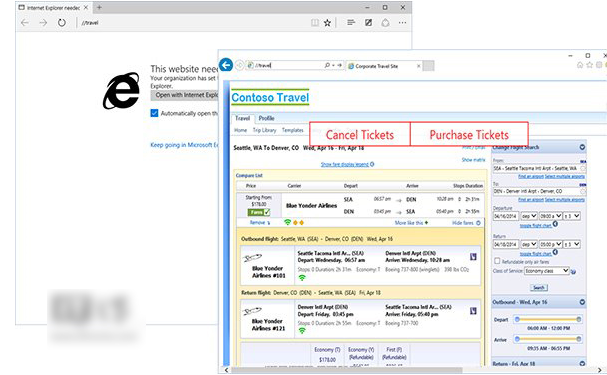
Task: Enable Refundable only air fares
Action: click(497, 261)
